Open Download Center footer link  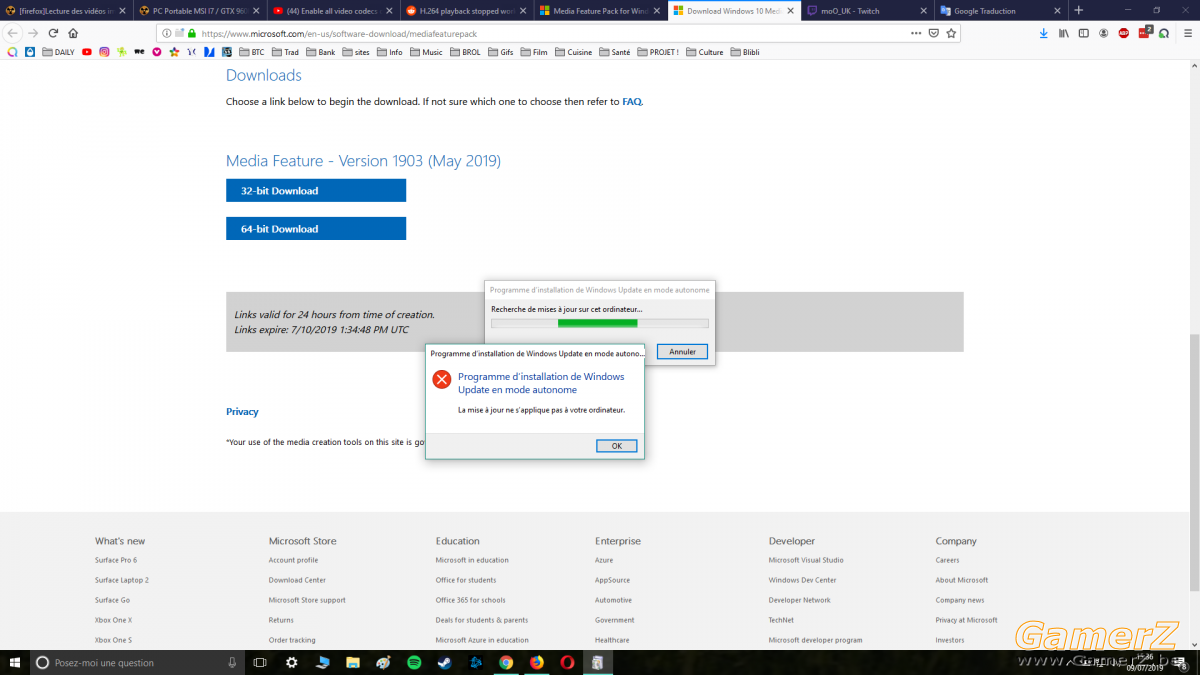pyautogui.click(x=297, y=580)
